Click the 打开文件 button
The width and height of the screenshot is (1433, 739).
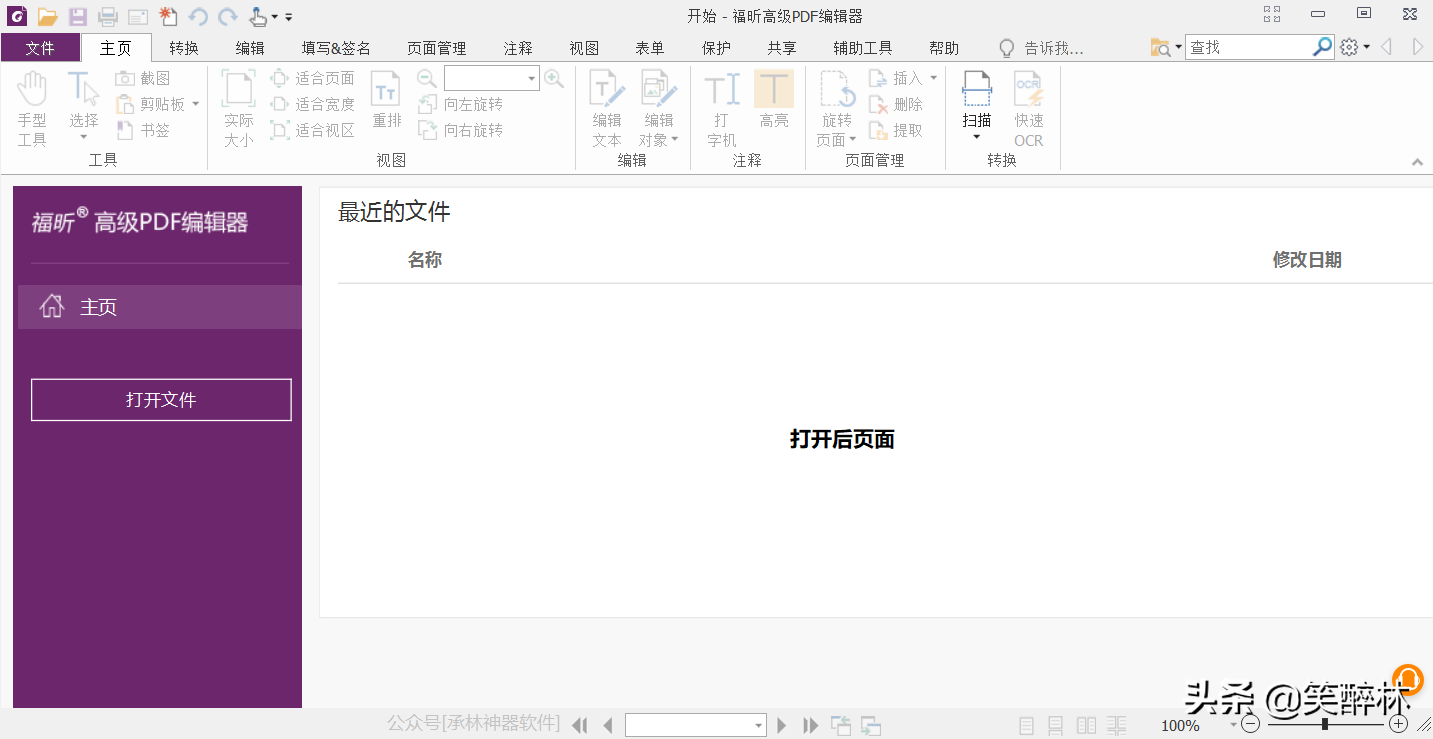pos(161,400)
